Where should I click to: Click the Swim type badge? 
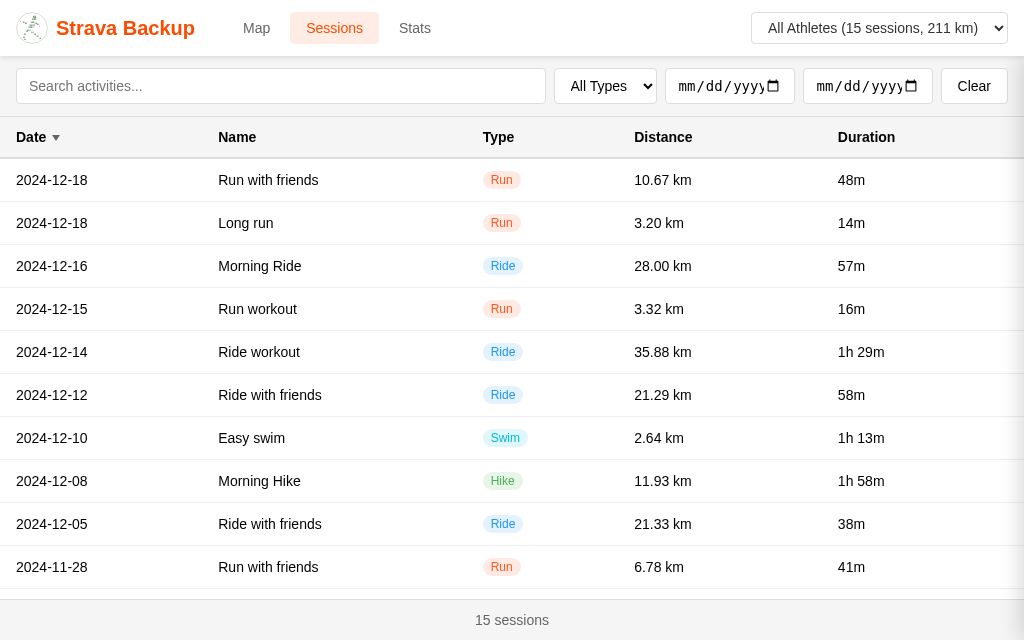click(505, 438)
